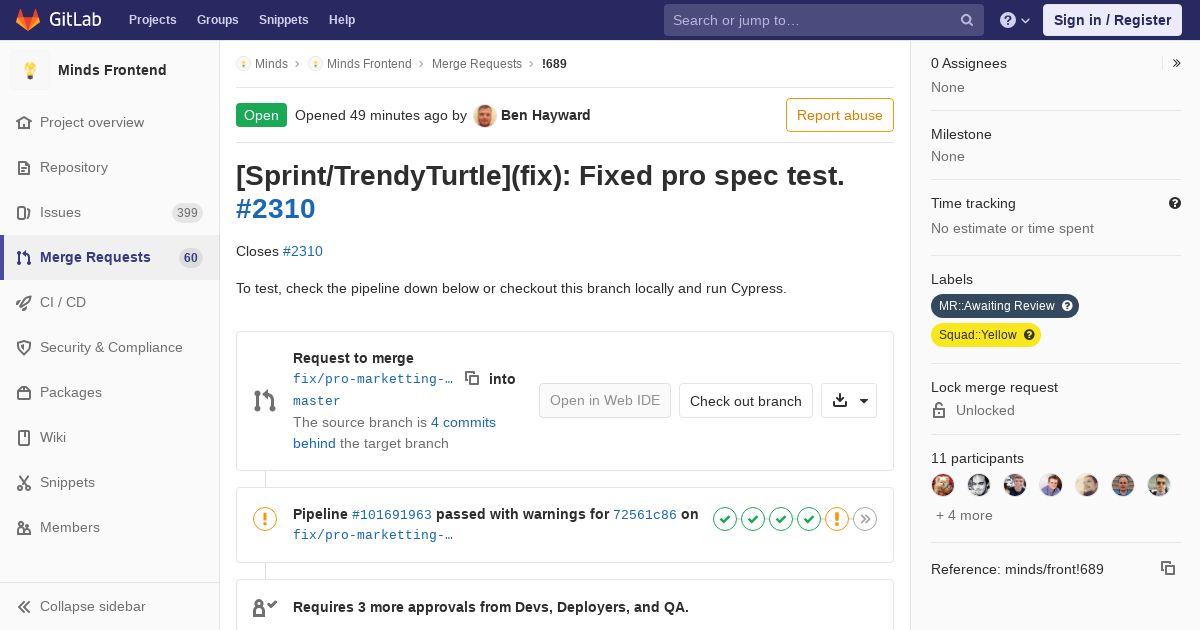The image size is (1200, 630).
Task: Open the 4 commits behind link
Action: pyautogui.click(x=394, y=432)
